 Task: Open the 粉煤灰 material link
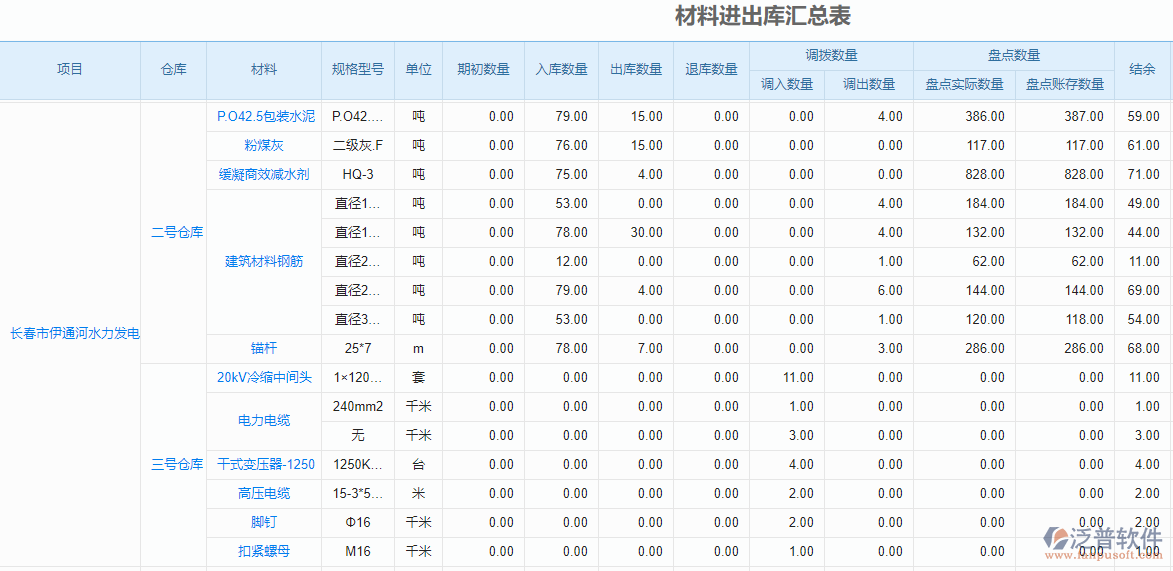(x=264, y=145)
